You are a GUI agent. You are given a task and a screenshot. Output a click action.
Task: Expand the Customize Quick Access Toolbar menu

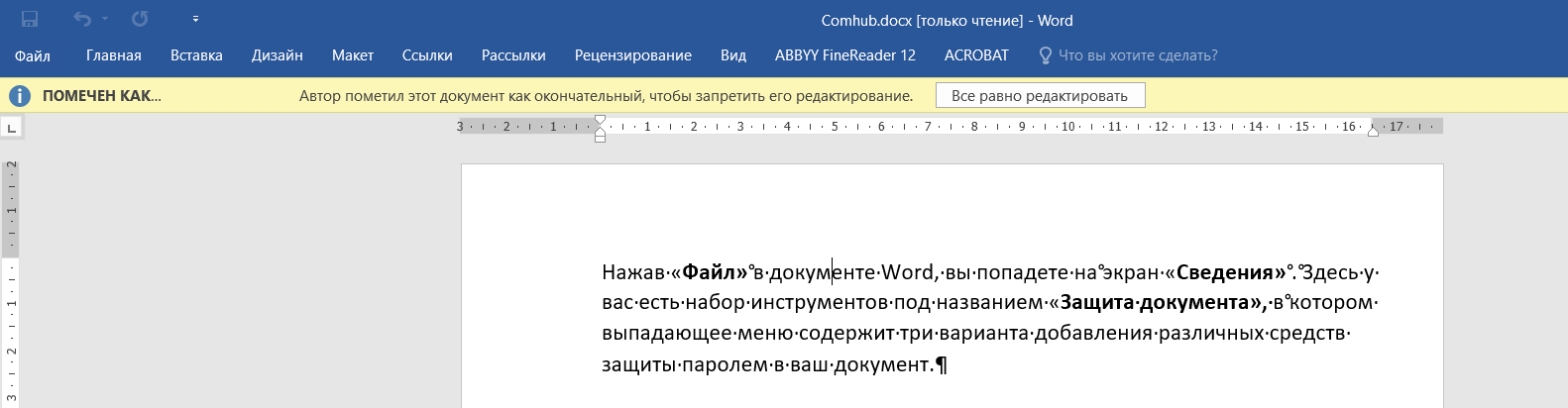pos(195,20)
